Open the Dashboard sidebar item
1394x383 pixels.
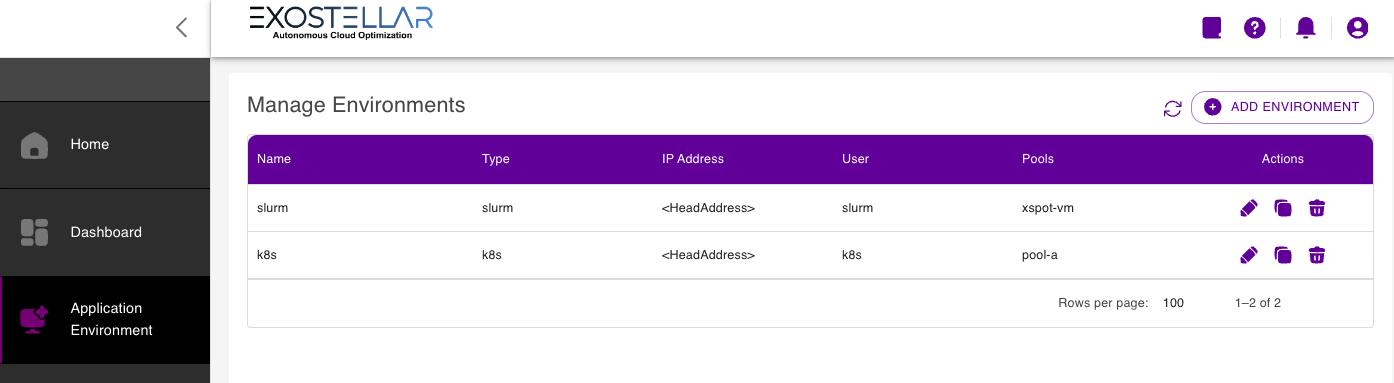(x=105, y=233)
